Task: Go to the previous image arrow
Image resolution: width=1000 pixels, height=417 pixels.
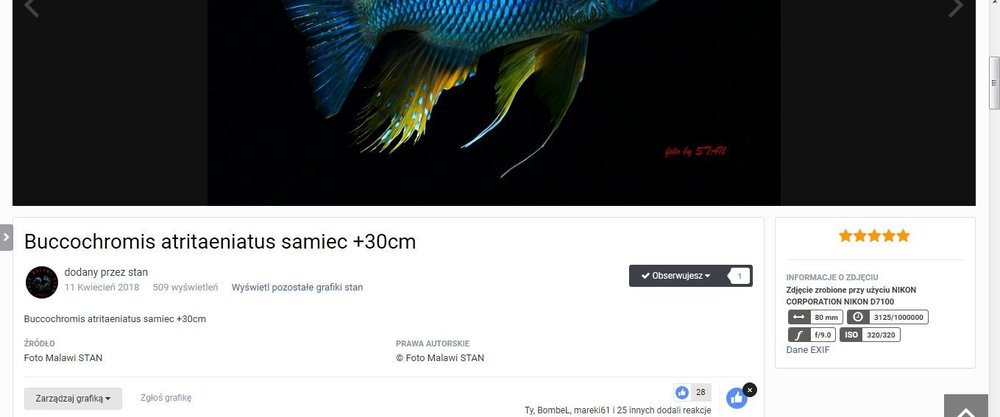Action: coord(32,8)
